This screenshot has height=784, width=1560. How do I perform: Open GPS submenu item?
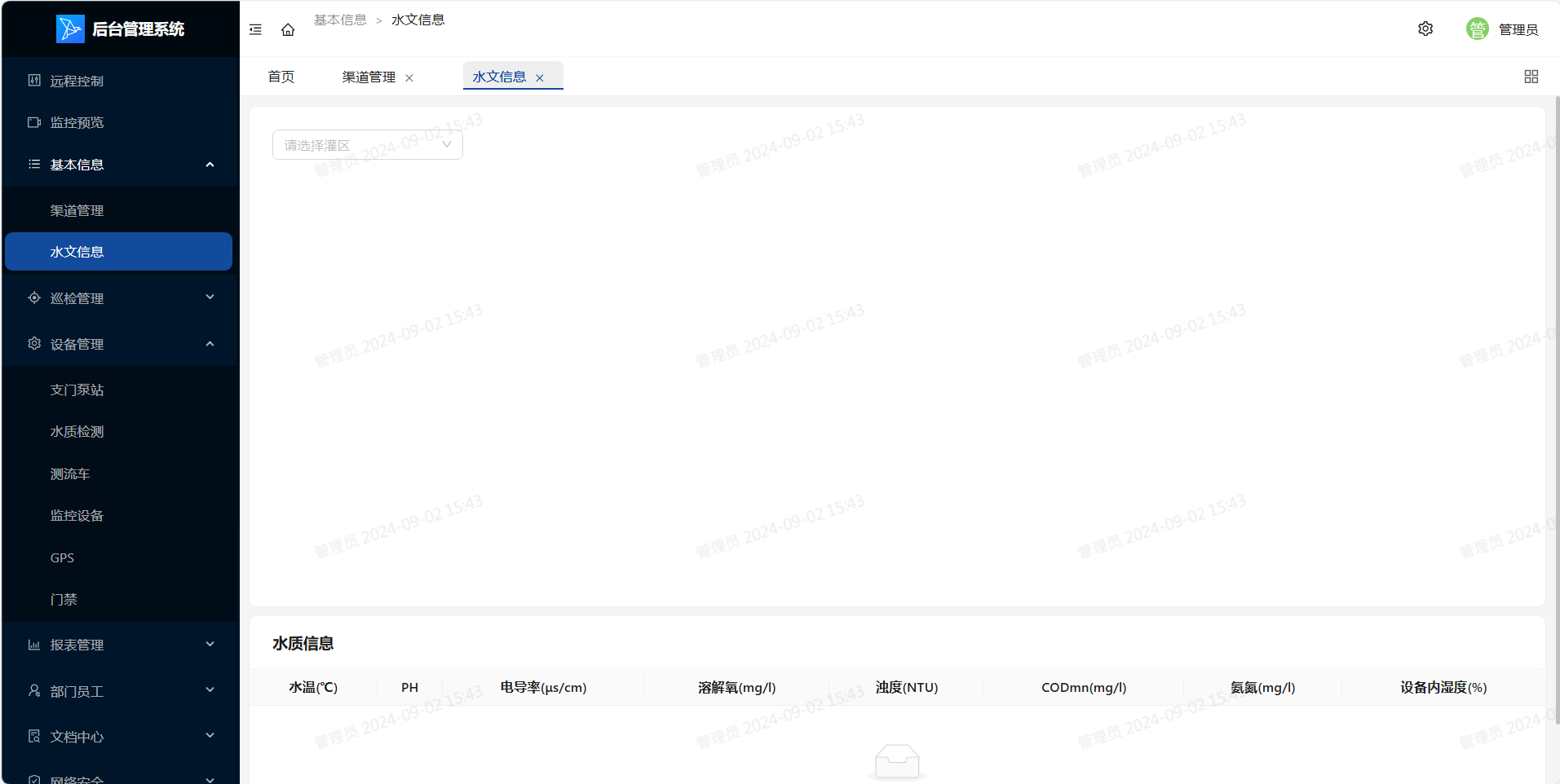pyautogui.click(x=119, y=557)
